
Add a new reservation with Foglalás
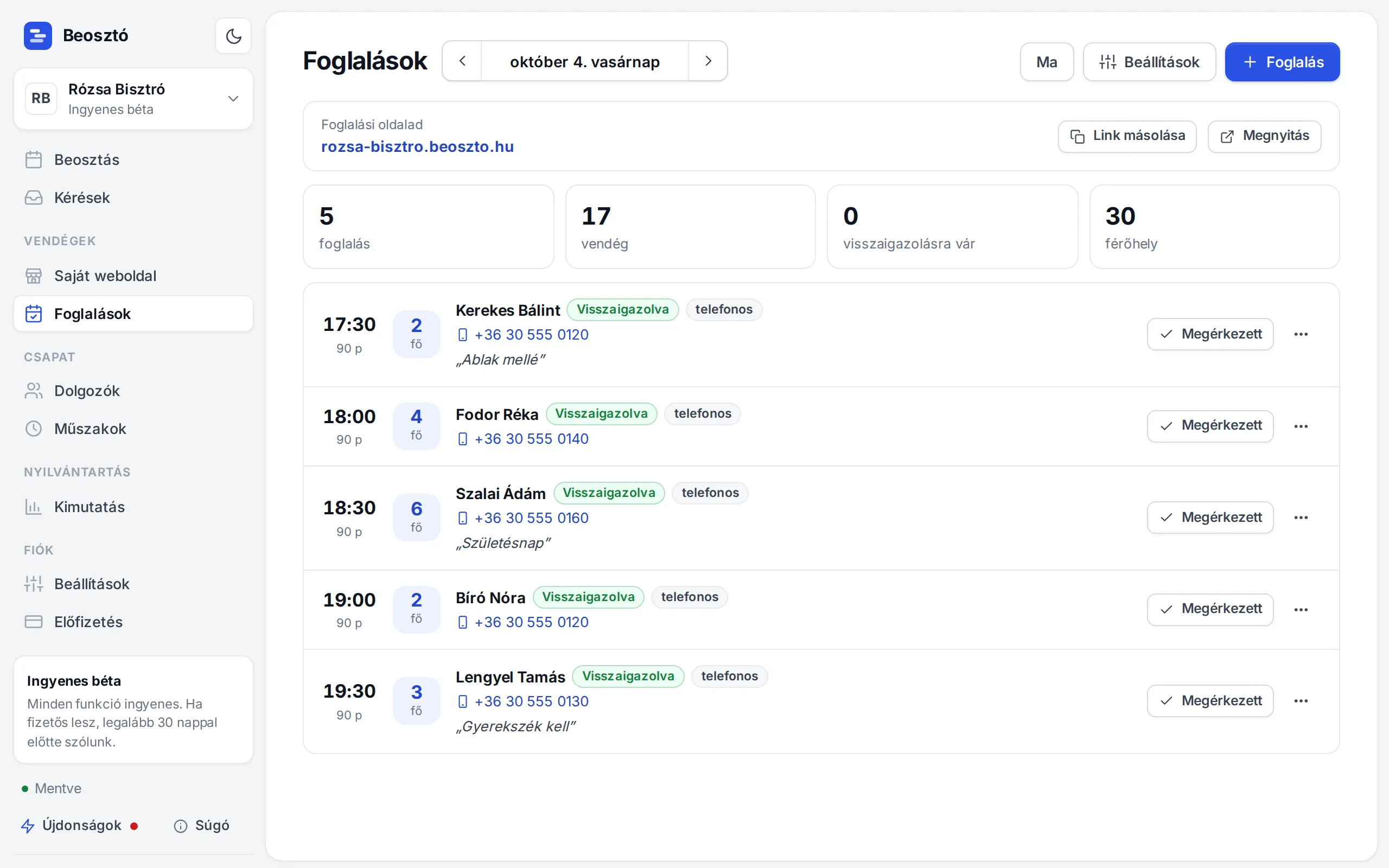point(1282,62)
